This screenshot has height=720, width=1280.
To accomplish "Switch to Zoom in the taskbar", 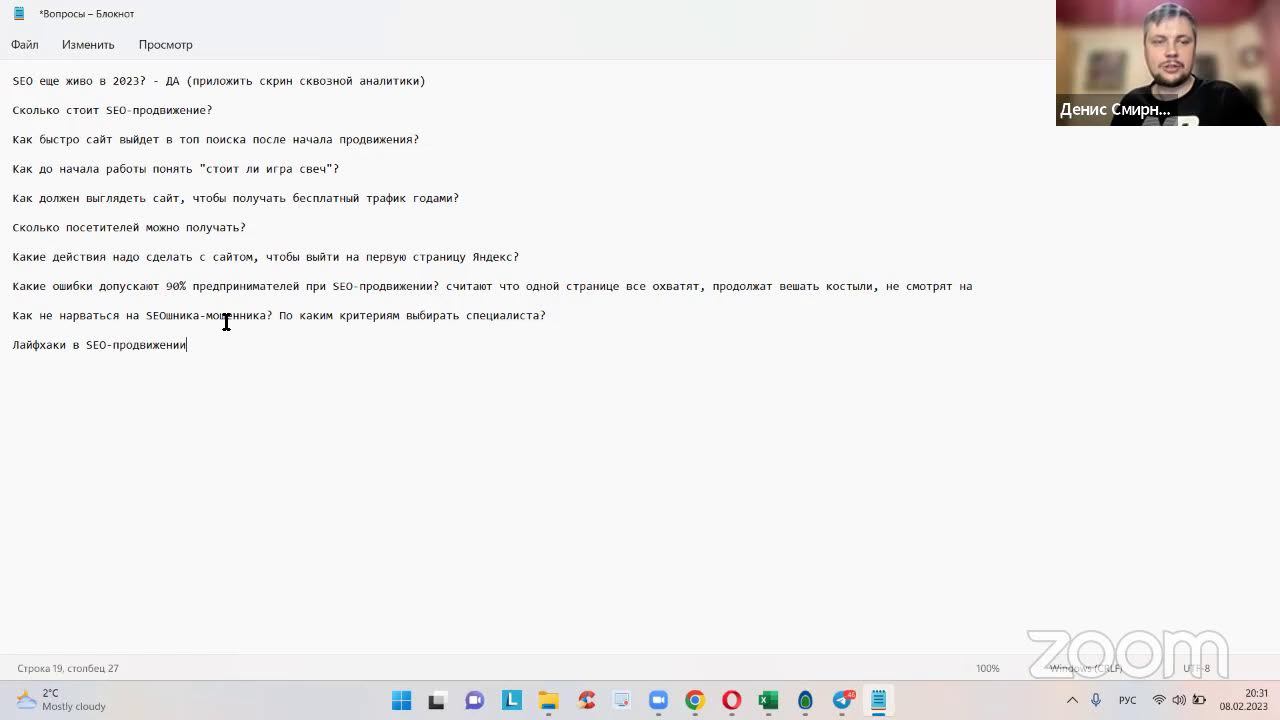I will click(658, 701).
